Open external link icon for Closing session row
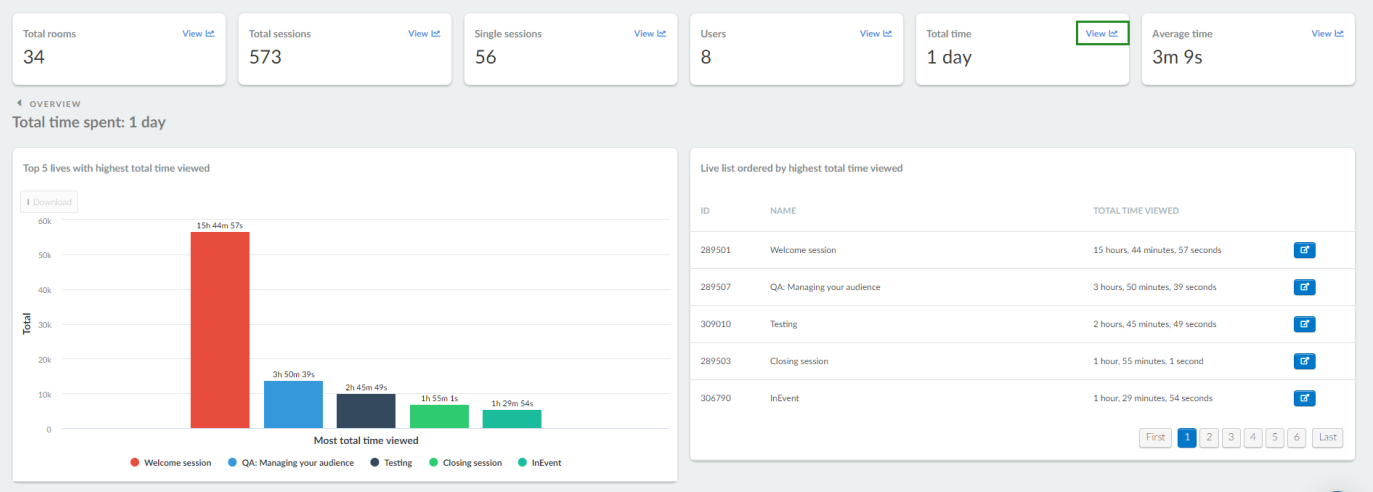This screenshot has width=1373, height=492. [1304, 361]
